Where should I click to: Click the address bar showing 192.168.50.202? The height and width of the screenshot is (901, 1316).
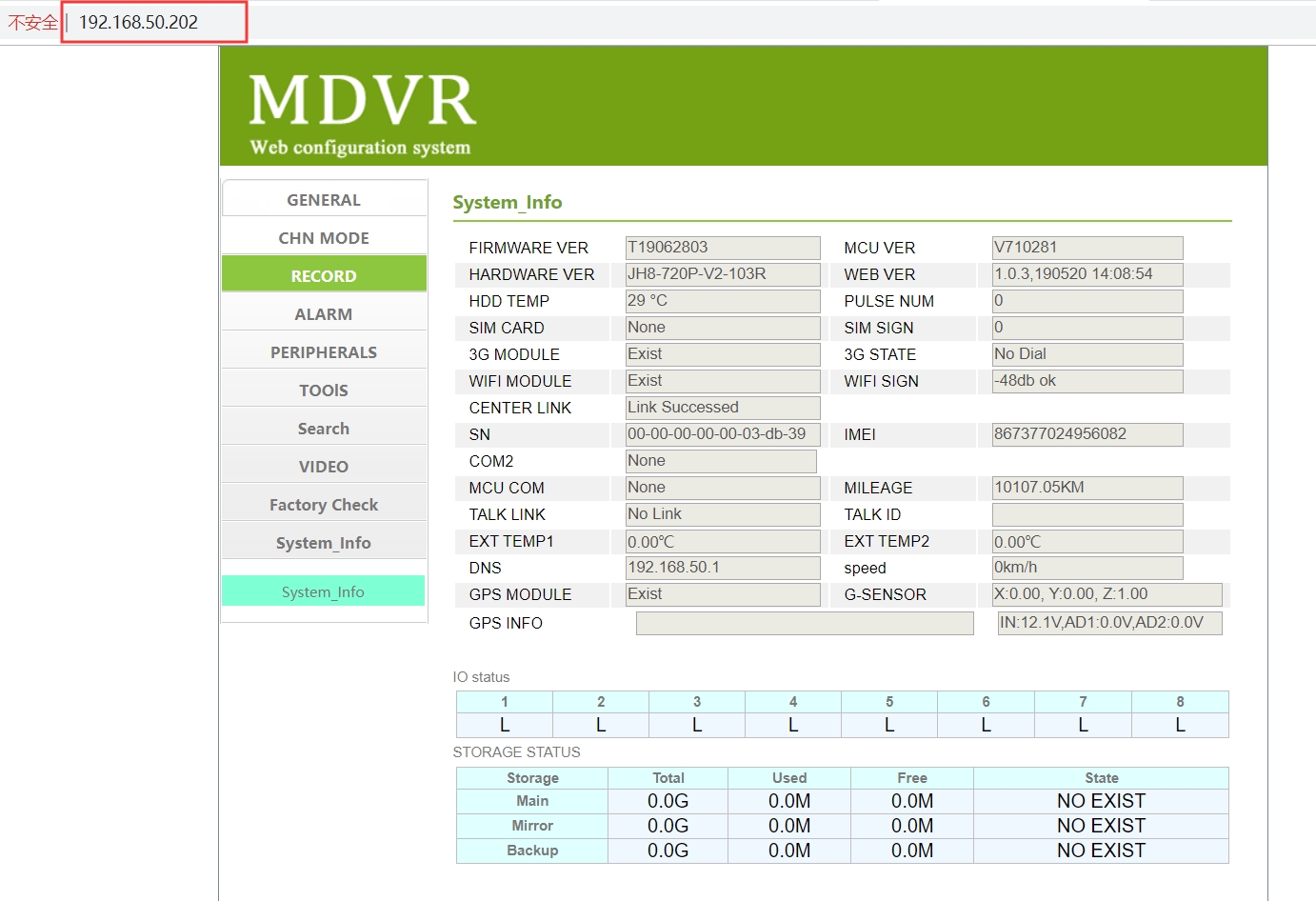pyautogui.click(x=155, y=22)
